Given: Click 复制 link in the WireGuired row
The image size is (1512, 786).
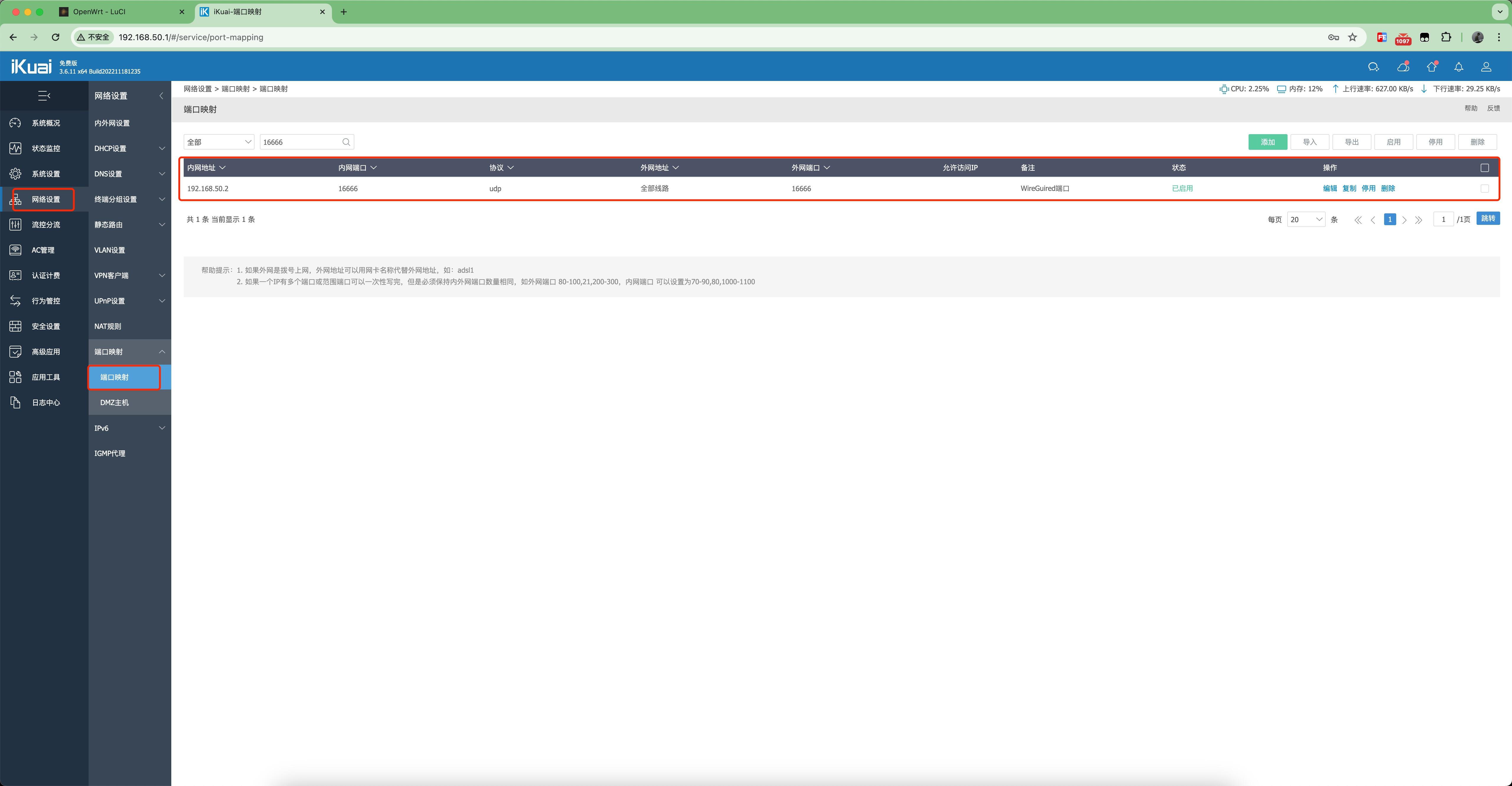Looking at the screenshot, I should [x=1349, y=189].
